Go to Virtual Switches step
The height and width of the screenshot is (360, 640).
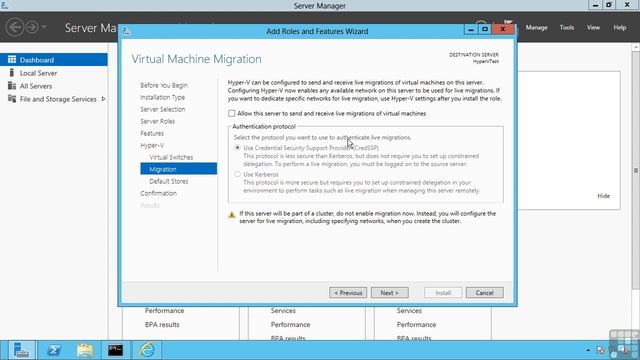171,157
